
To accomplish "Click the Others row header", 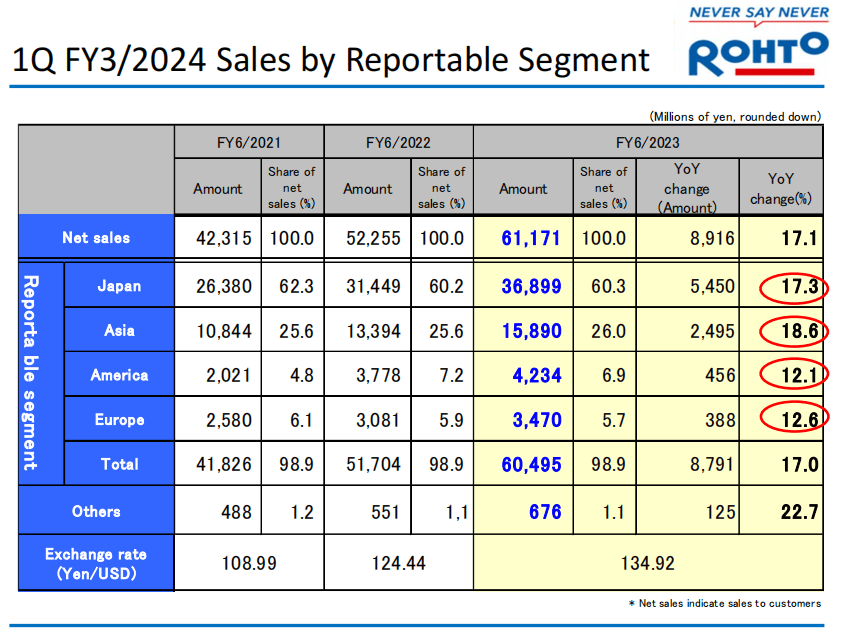I will [x=96, y=511].
